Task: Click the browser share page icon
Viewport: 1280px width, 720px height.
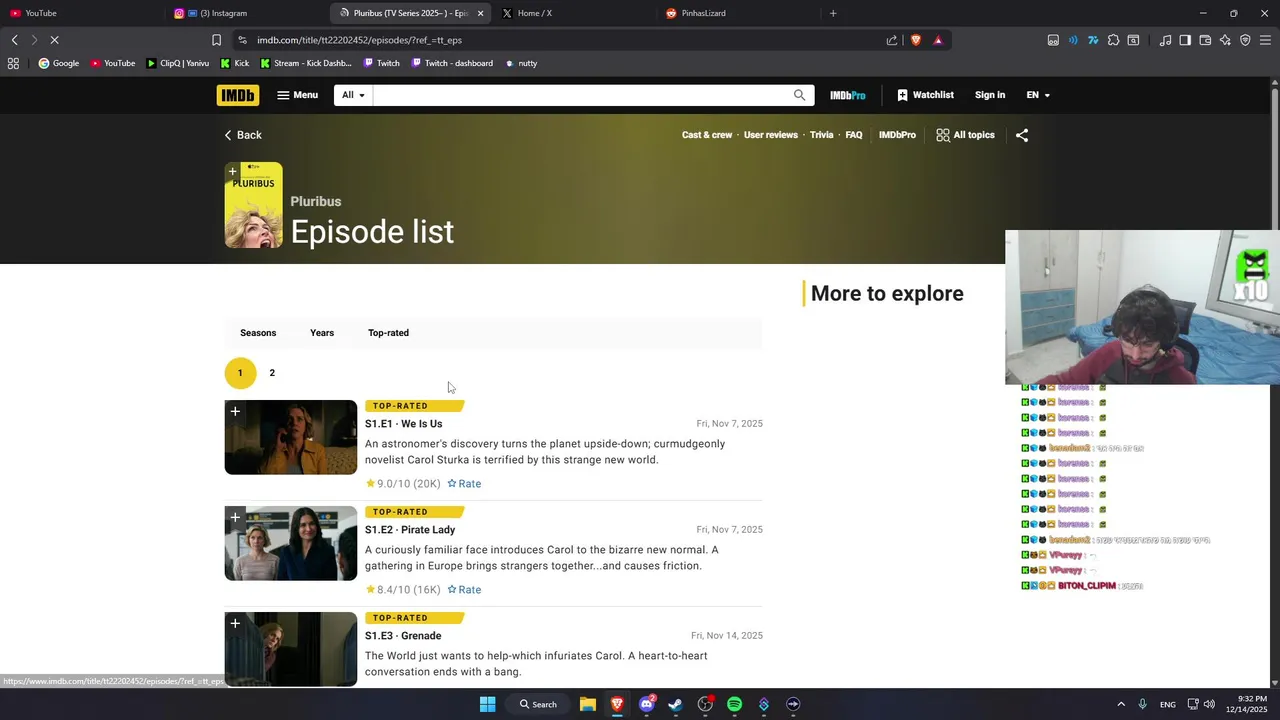Action: [892, 40]
